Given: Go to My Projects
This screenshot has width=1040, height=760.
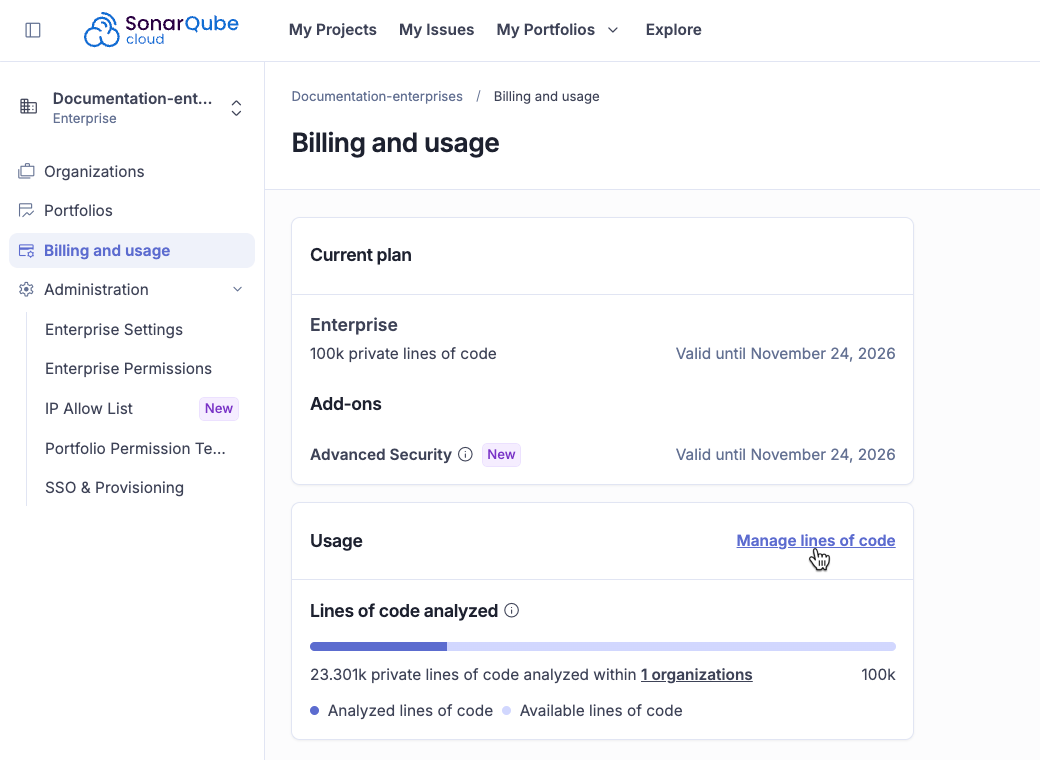Looking at the screenshot, I should tap(332, 30).
